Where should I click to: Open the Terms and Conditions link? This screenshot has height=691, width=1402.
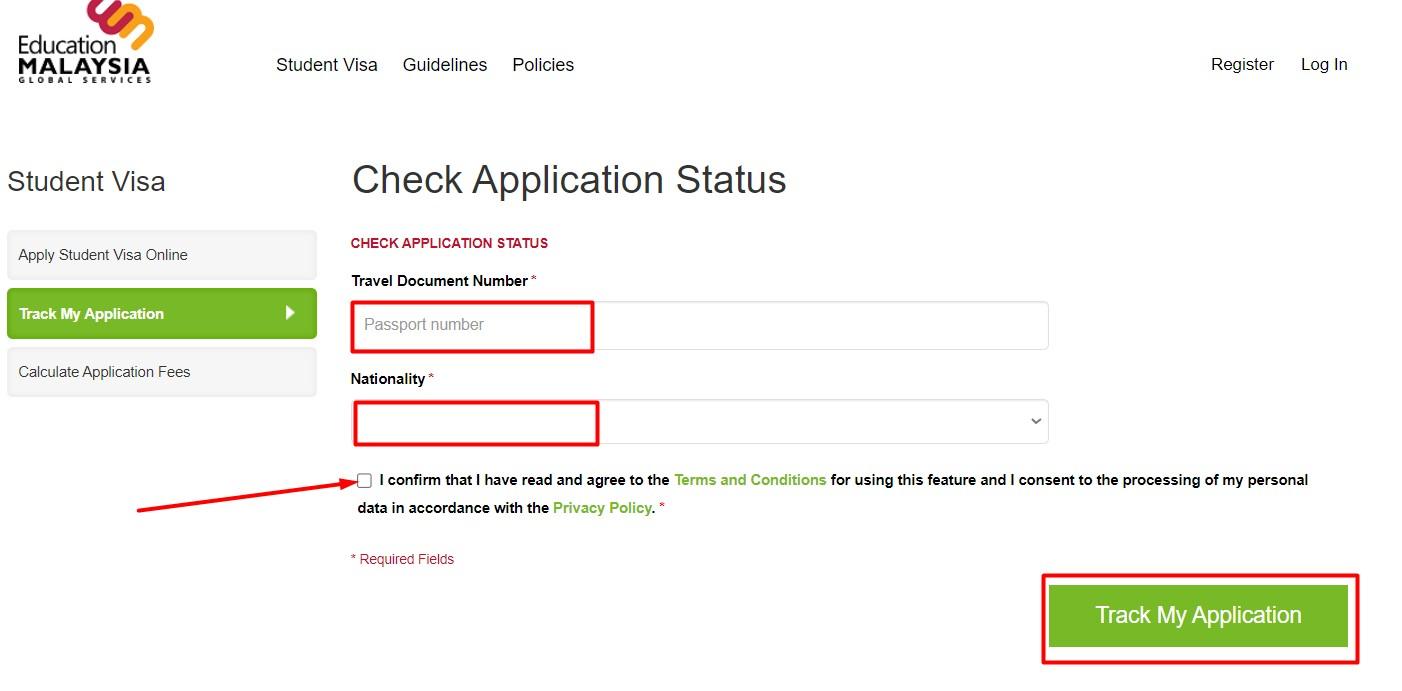750,480
